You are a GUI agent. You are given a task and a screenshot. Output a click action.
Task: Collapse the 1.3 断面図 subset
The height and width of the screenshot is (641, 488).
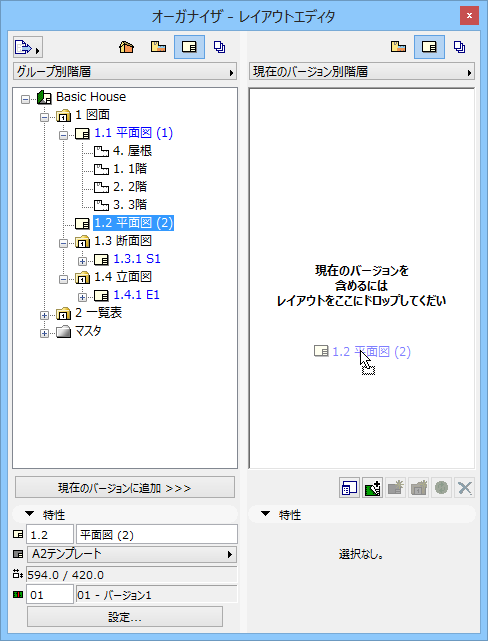(x=63, y=243)
